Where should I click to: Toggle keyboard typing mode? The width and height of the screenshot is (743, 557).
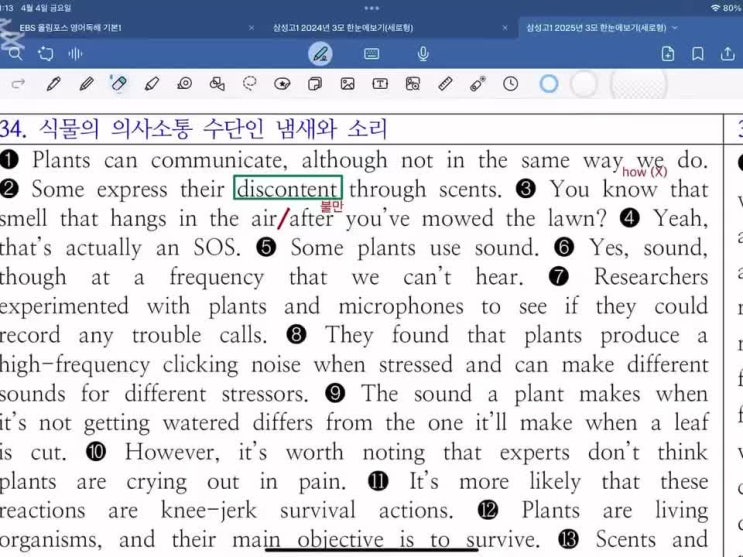pos(372,54)
